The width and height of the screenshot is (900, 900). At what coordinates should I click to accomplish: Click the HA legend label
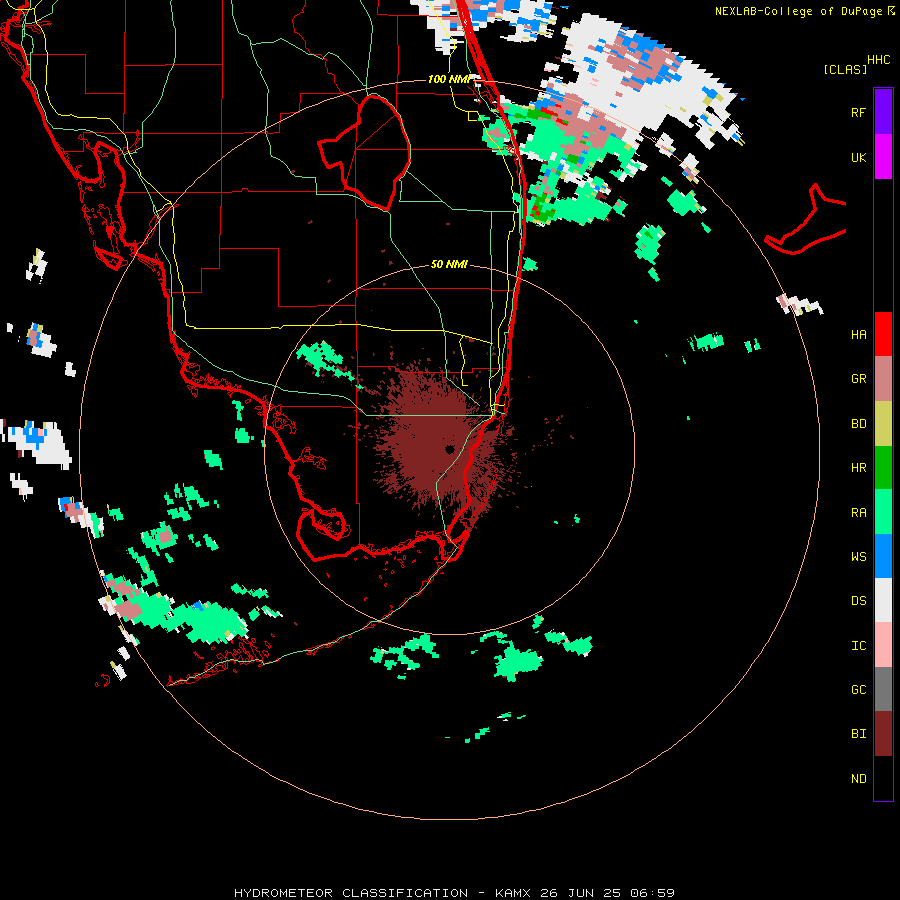[858, 334]
